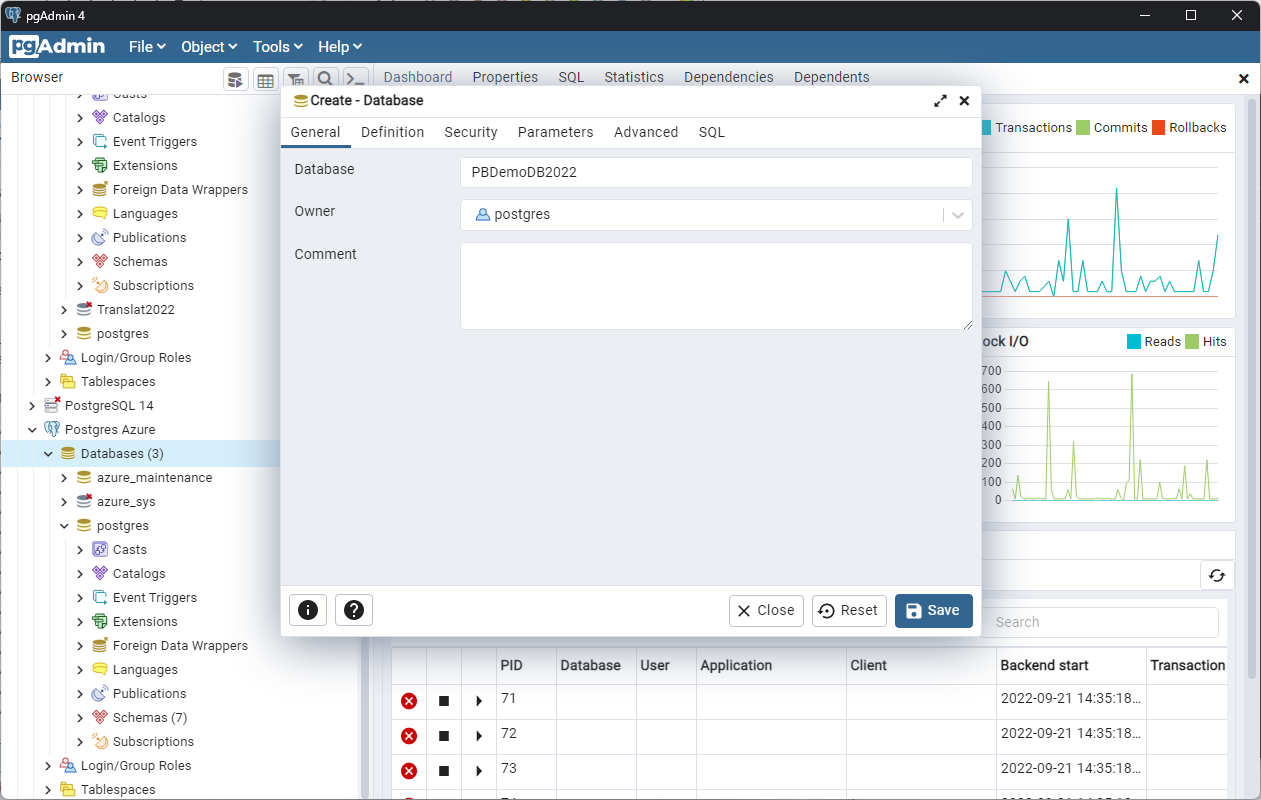Click the Reset button
The image size is (1261, 800).
click(848, 610)
